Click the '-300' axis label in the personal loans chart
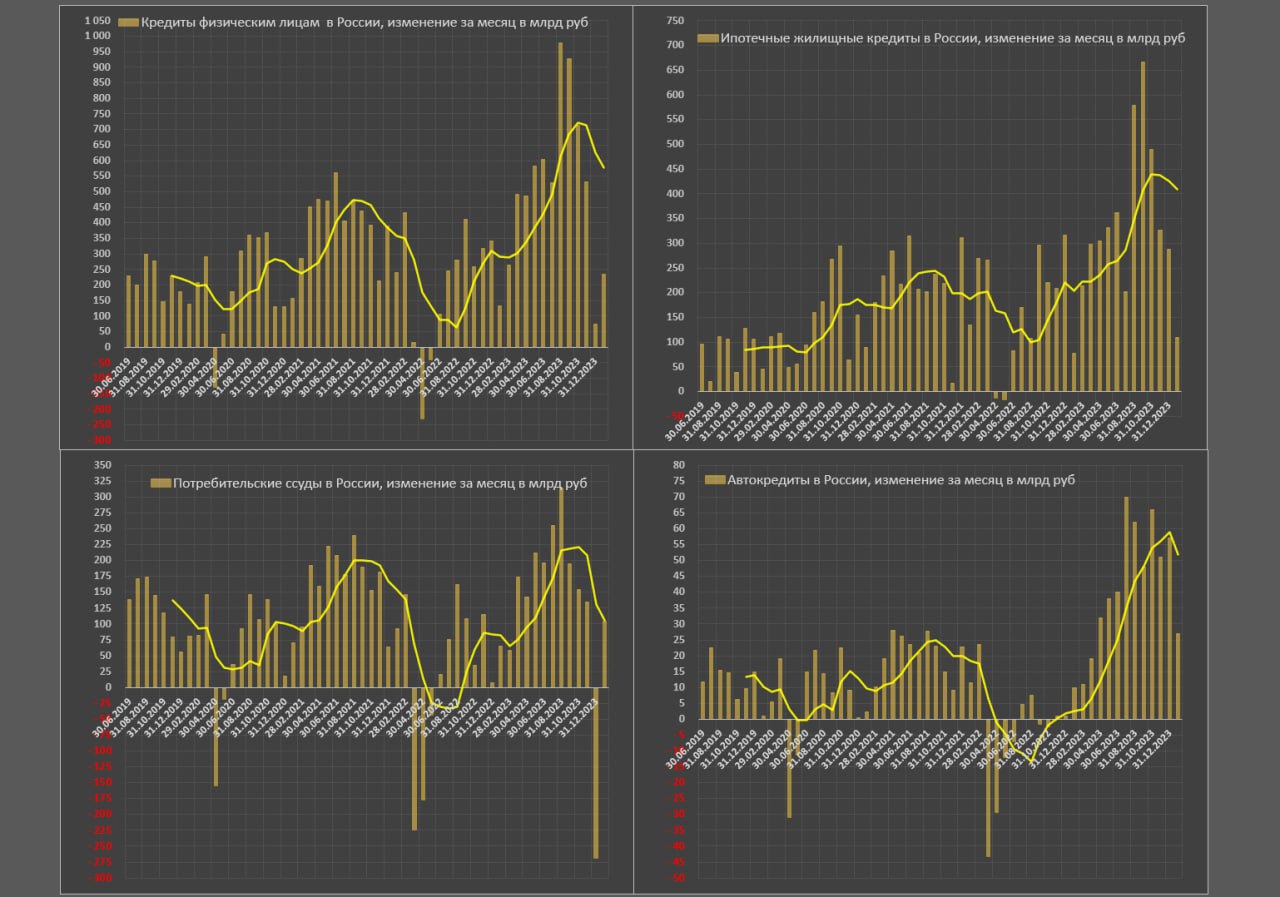The width and height of the screenshot is (1280, 897). pyautogui.click(x=99, y=441)
